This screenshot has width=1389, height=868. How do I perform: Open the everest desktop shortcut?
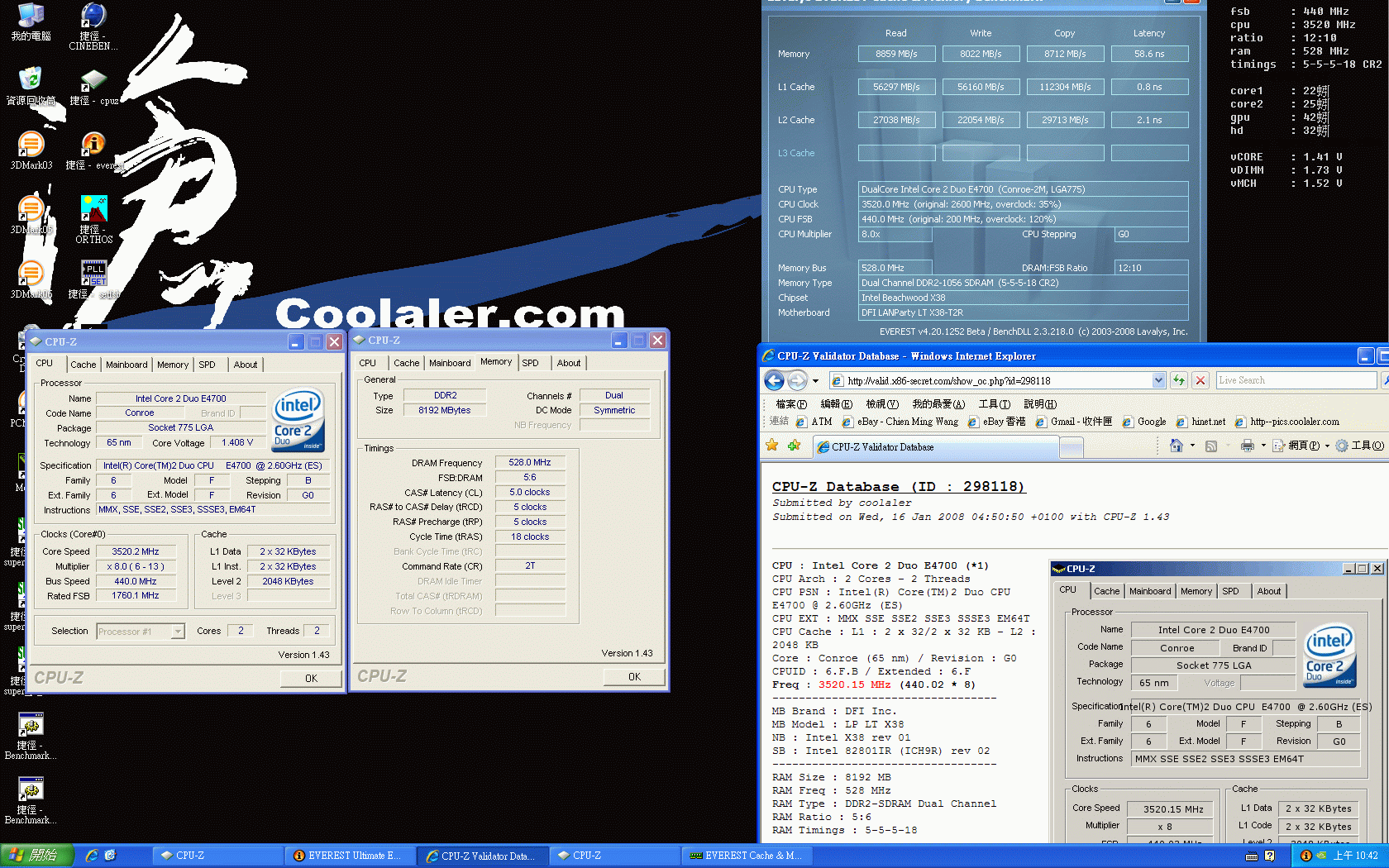pyautogui.click(x=93, y=150)
